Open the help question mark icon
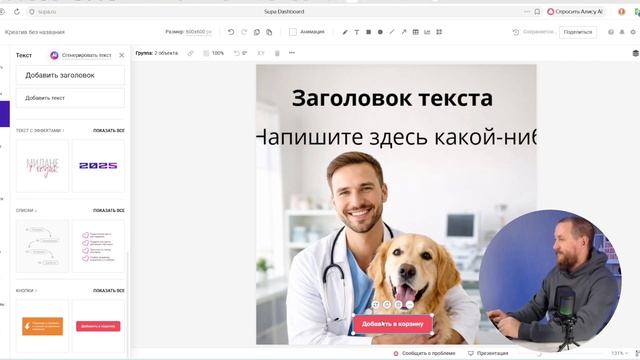640x360 pixels. coord(611,32)
